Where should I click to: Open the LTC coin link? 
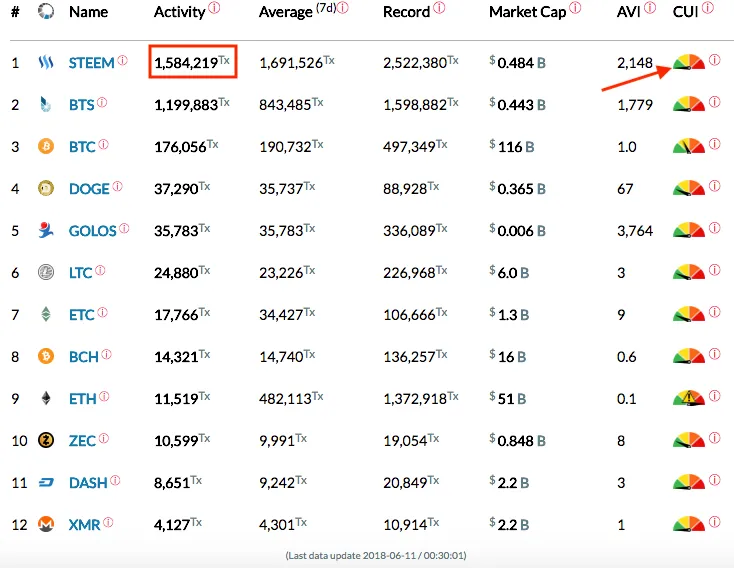[81, 273]
